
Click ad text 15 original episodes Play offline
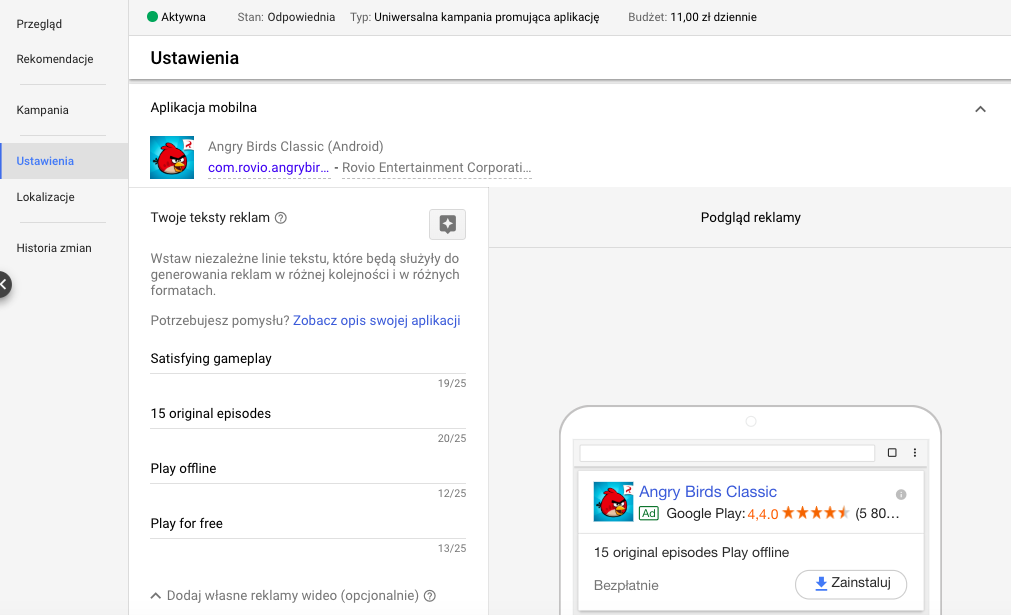[691, 552]
